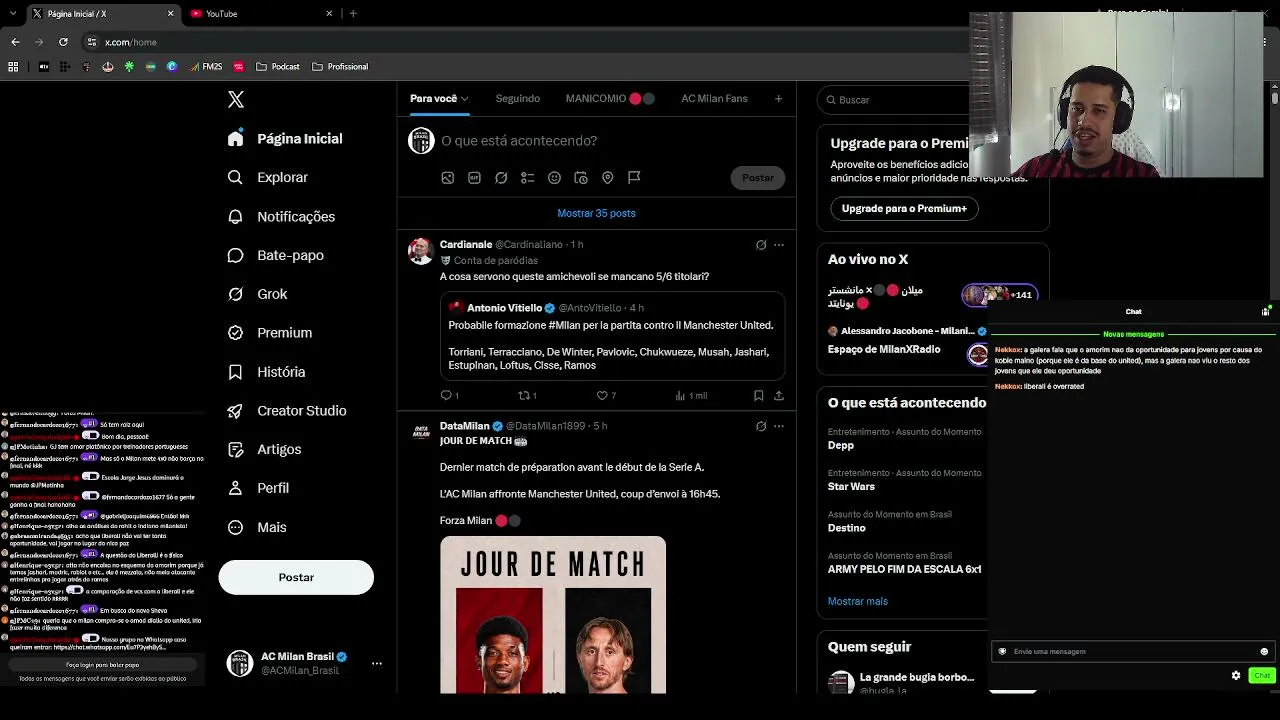The image size is (1280, 720).
Task: Add a new timeline tab with plus
Action: point(778,98)
